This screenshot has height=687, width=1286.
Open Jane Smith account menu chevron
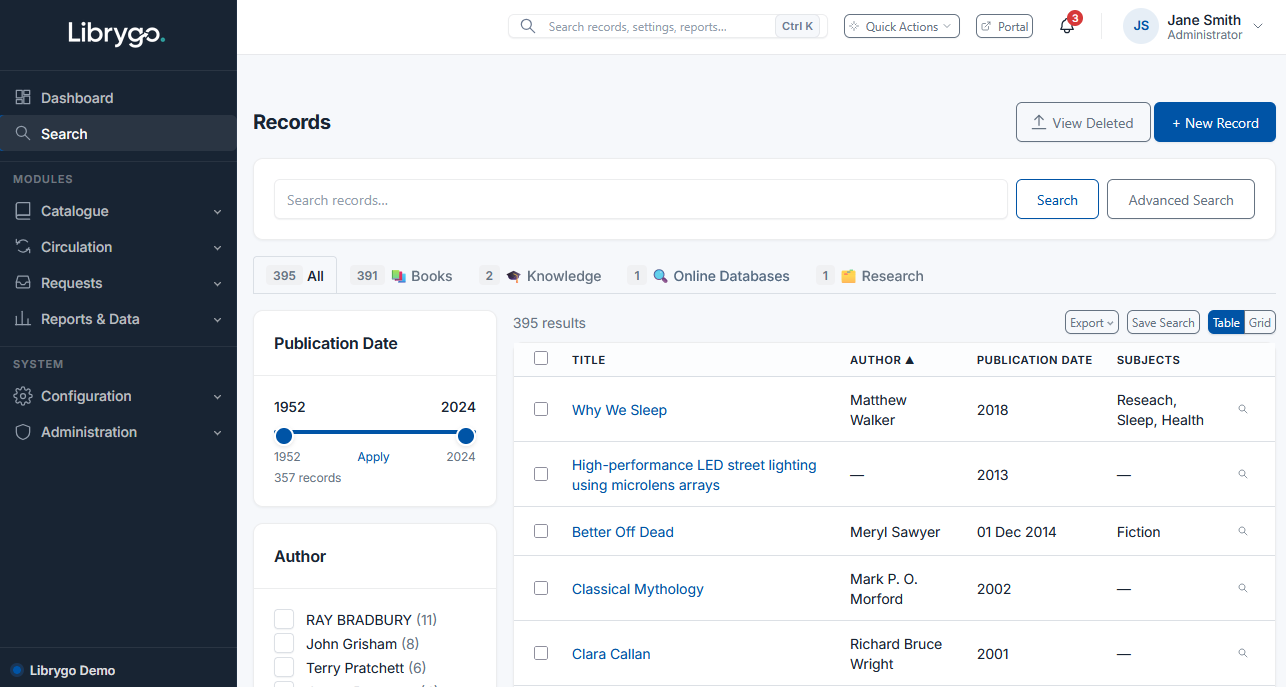[x=1258, y=27]
